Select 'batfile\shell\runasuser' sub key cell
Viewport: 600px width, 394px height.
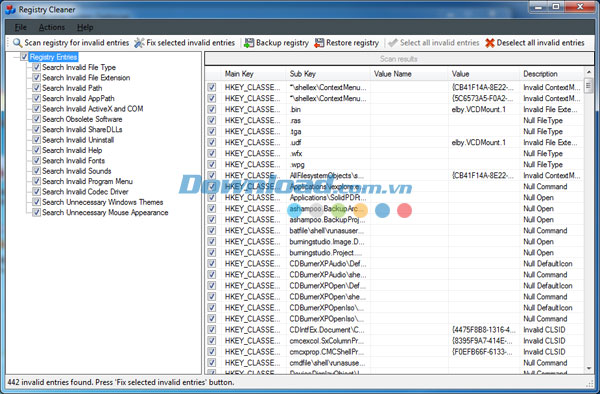click(x=326, y=231)
